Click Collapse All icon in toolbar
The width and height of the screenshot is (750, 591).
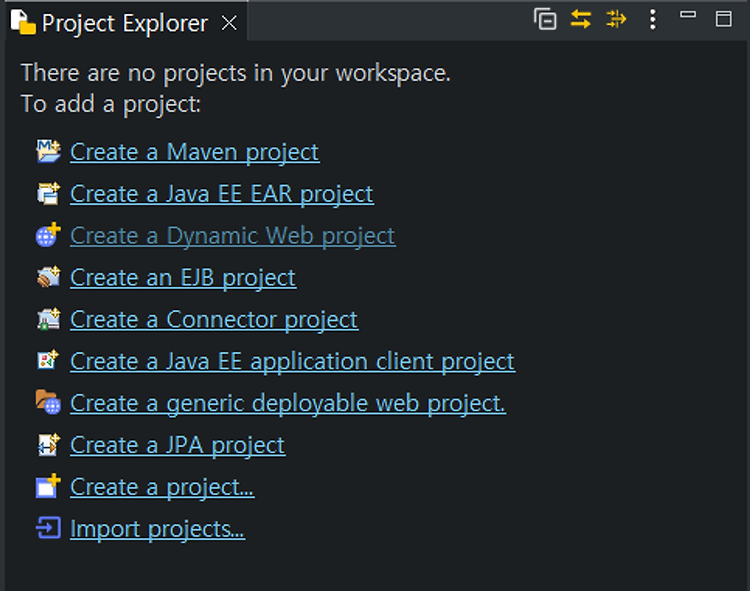[x=545, y=20]
